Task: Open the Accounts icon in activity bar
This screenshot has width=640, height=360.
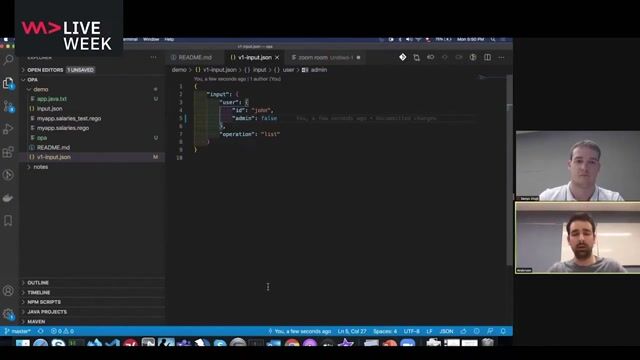Action: coord(8,291)
